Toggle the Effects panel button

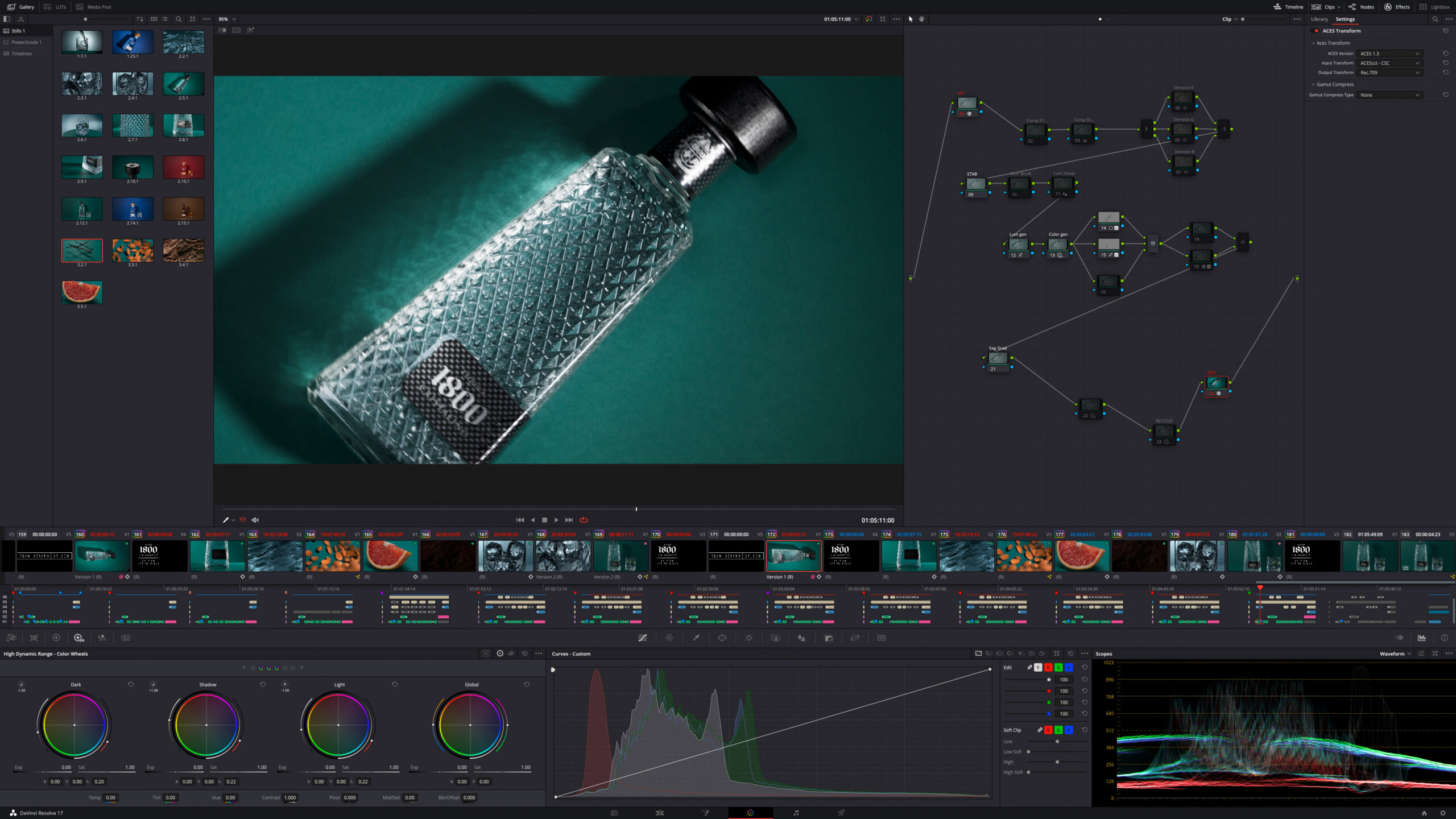1397,7
